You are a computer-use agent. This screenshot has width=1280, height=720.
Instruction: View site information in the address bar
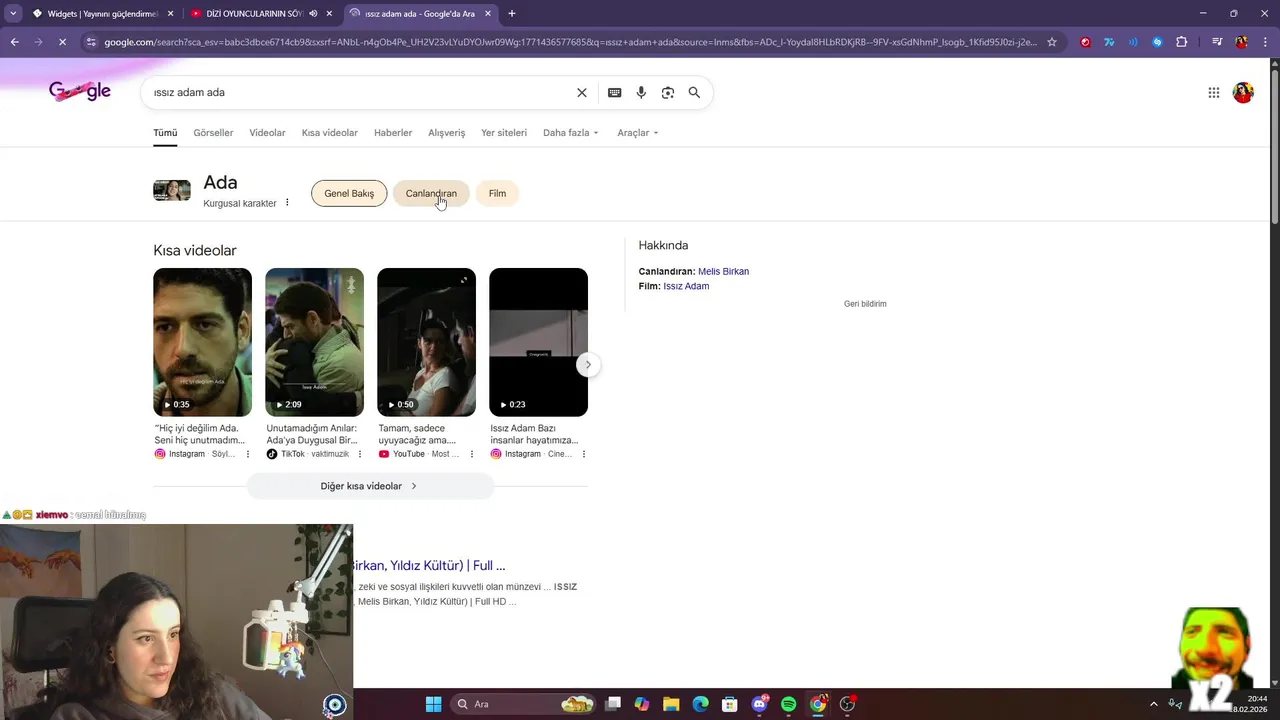pos(91,42)
